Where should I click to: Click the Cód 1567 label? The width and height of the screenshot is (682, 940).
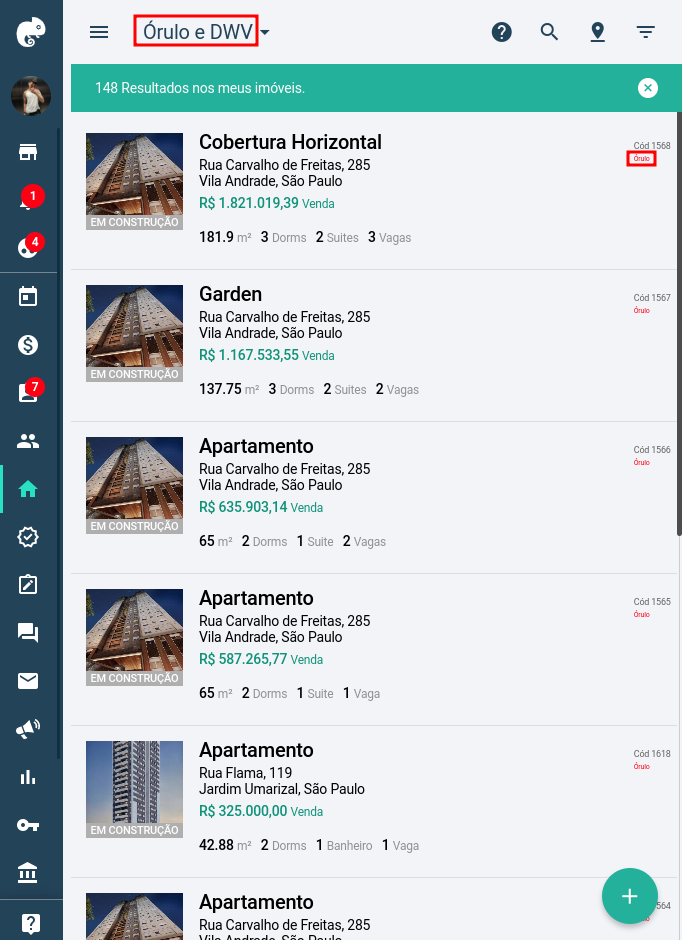652,298
